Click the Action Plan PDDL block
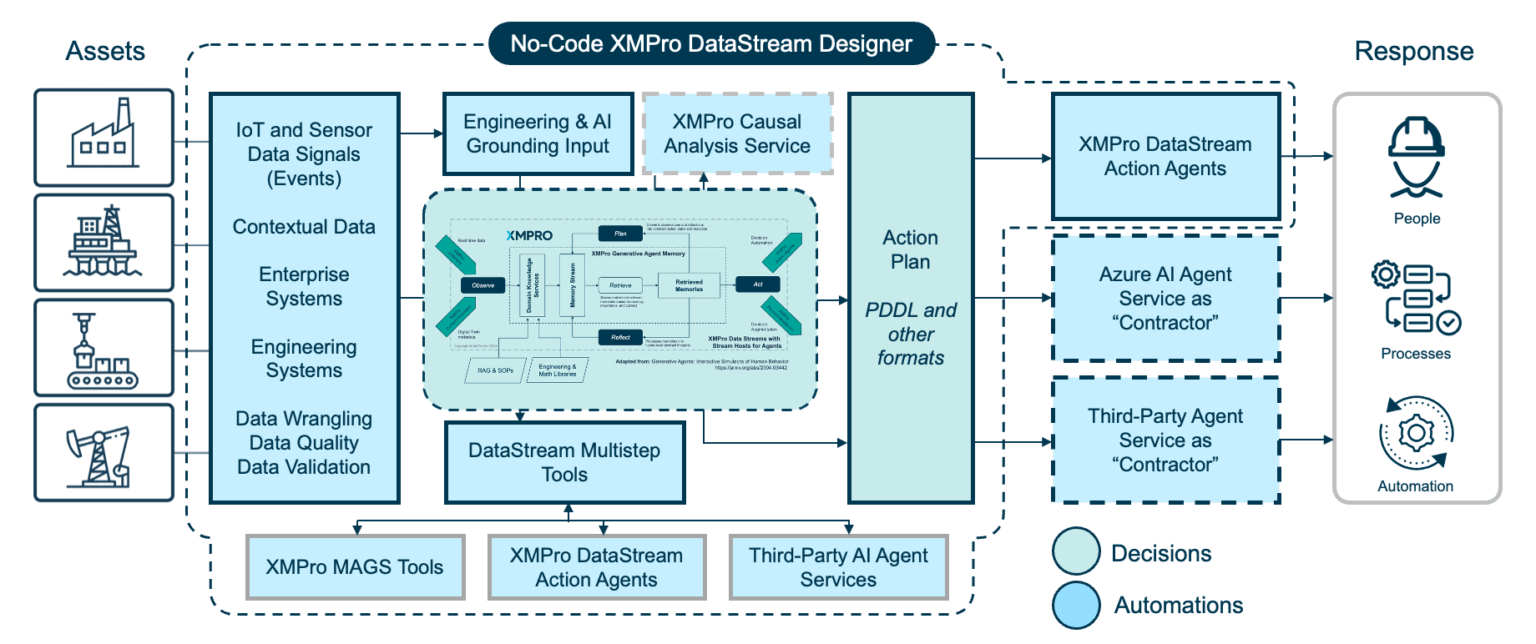The image size is (1536, 644). click(910, 298)
